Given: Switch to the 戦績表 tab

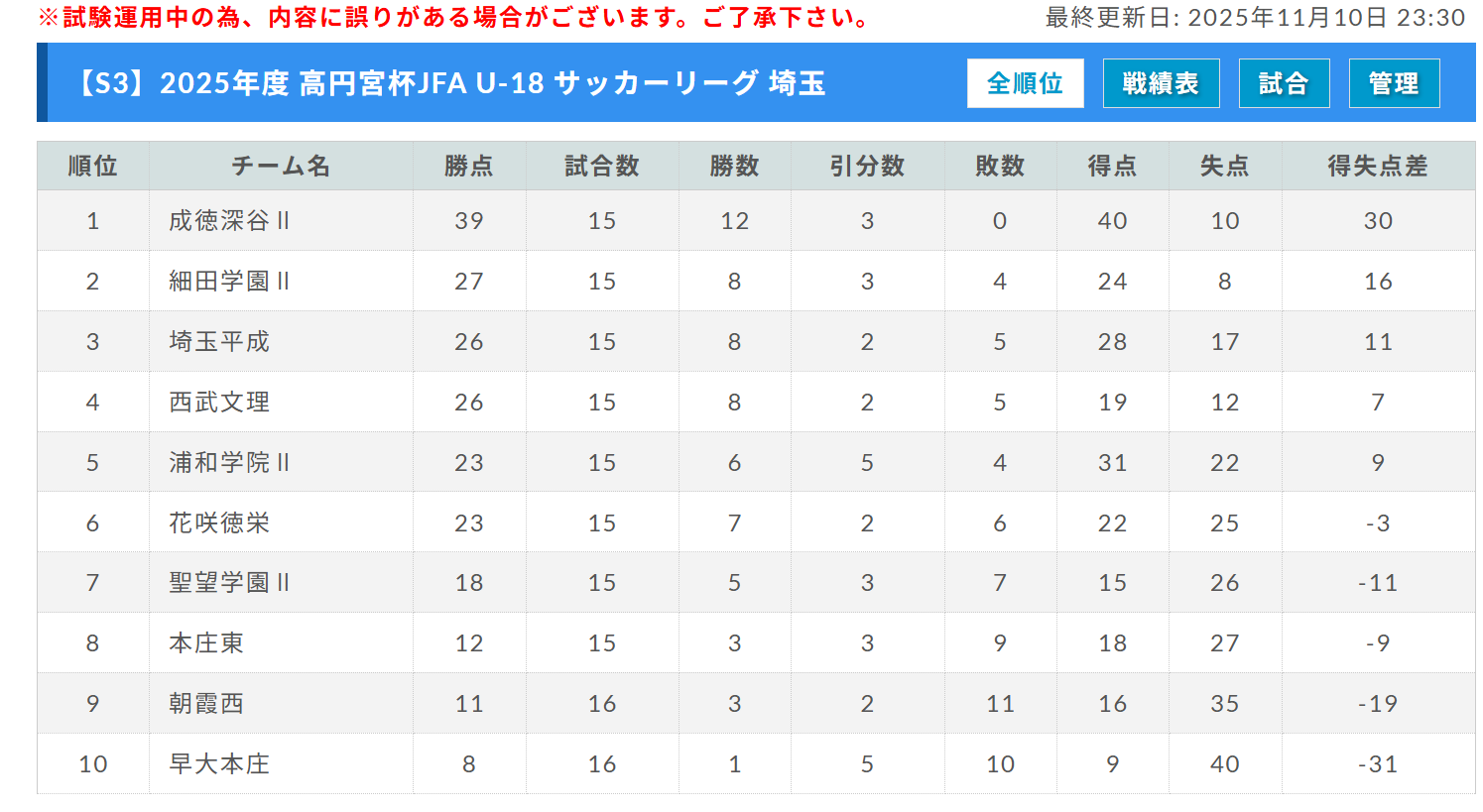Looking at the screenshot, I should [1161, 83].
